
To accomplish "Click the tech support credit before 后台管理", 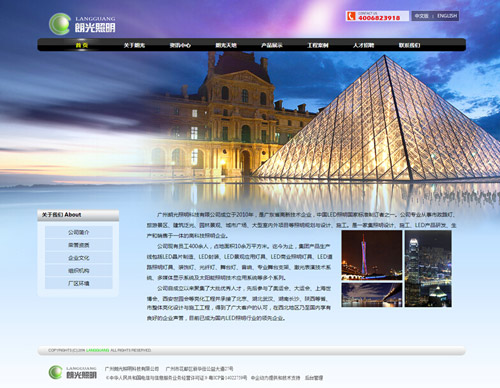I will (x=275, y=378).
